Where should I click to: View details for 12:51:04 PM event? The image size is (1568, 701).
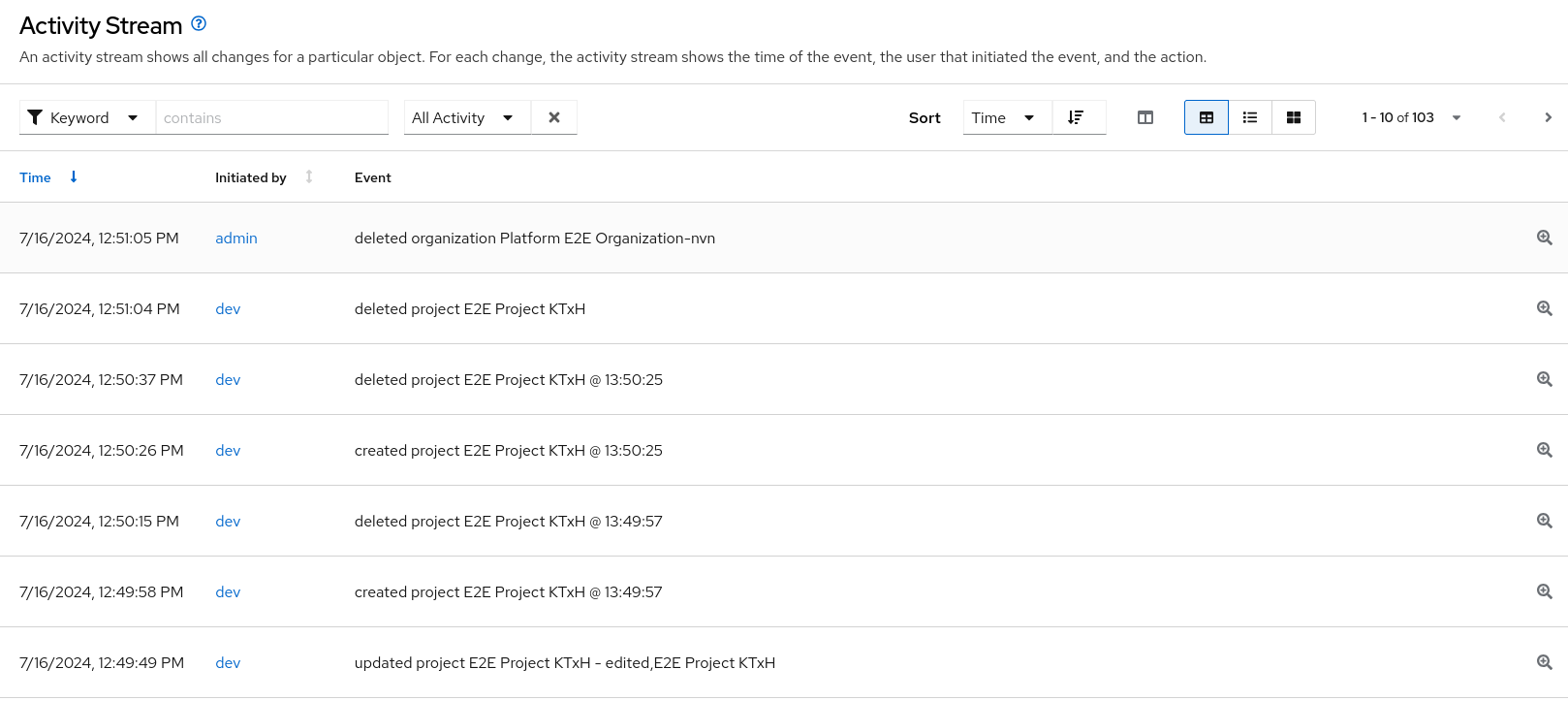point(1544,308)
